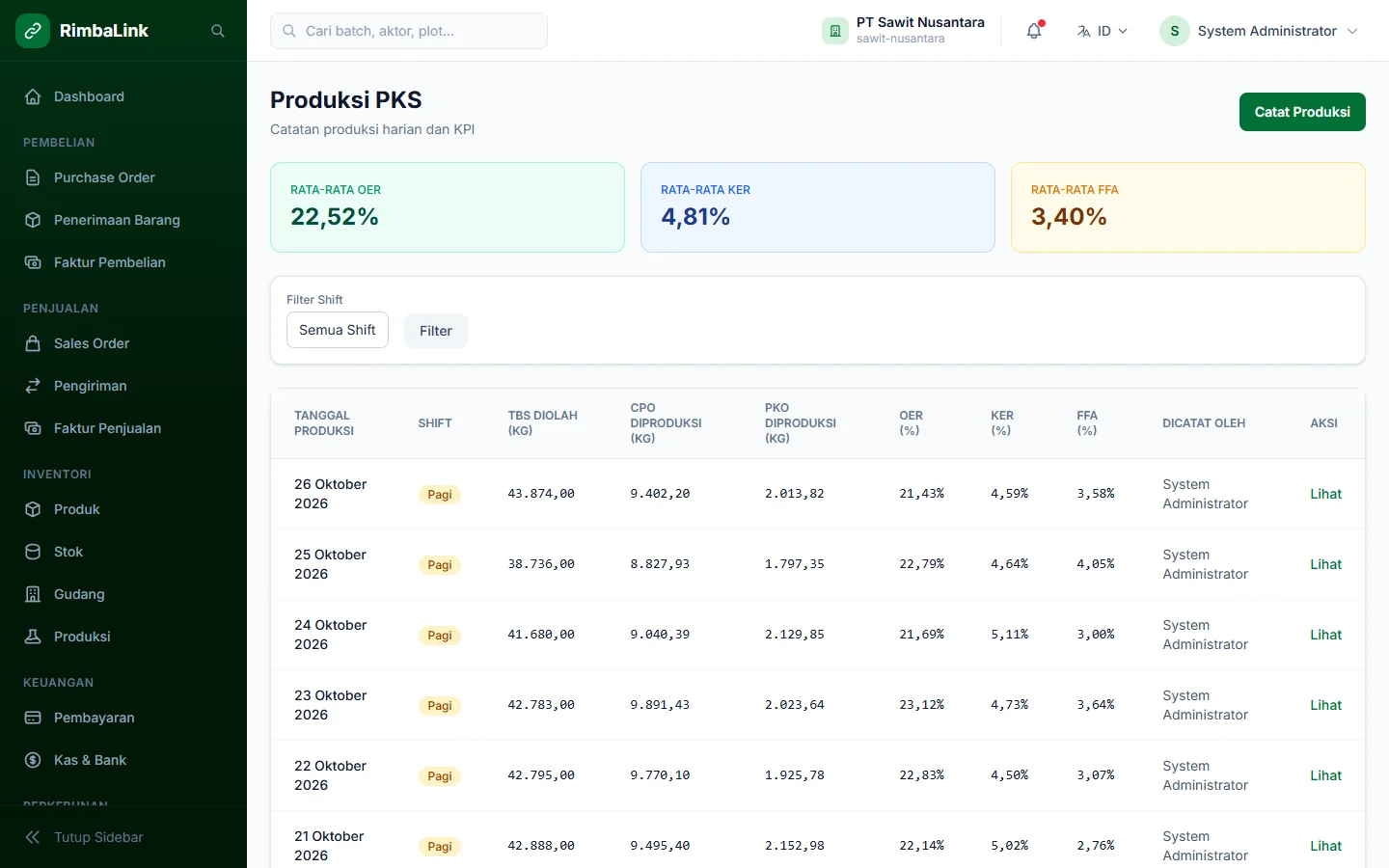The image size is (1389, 868).
Task: Click the RimbaLink logo icon
Action: (x=33, y=31)
